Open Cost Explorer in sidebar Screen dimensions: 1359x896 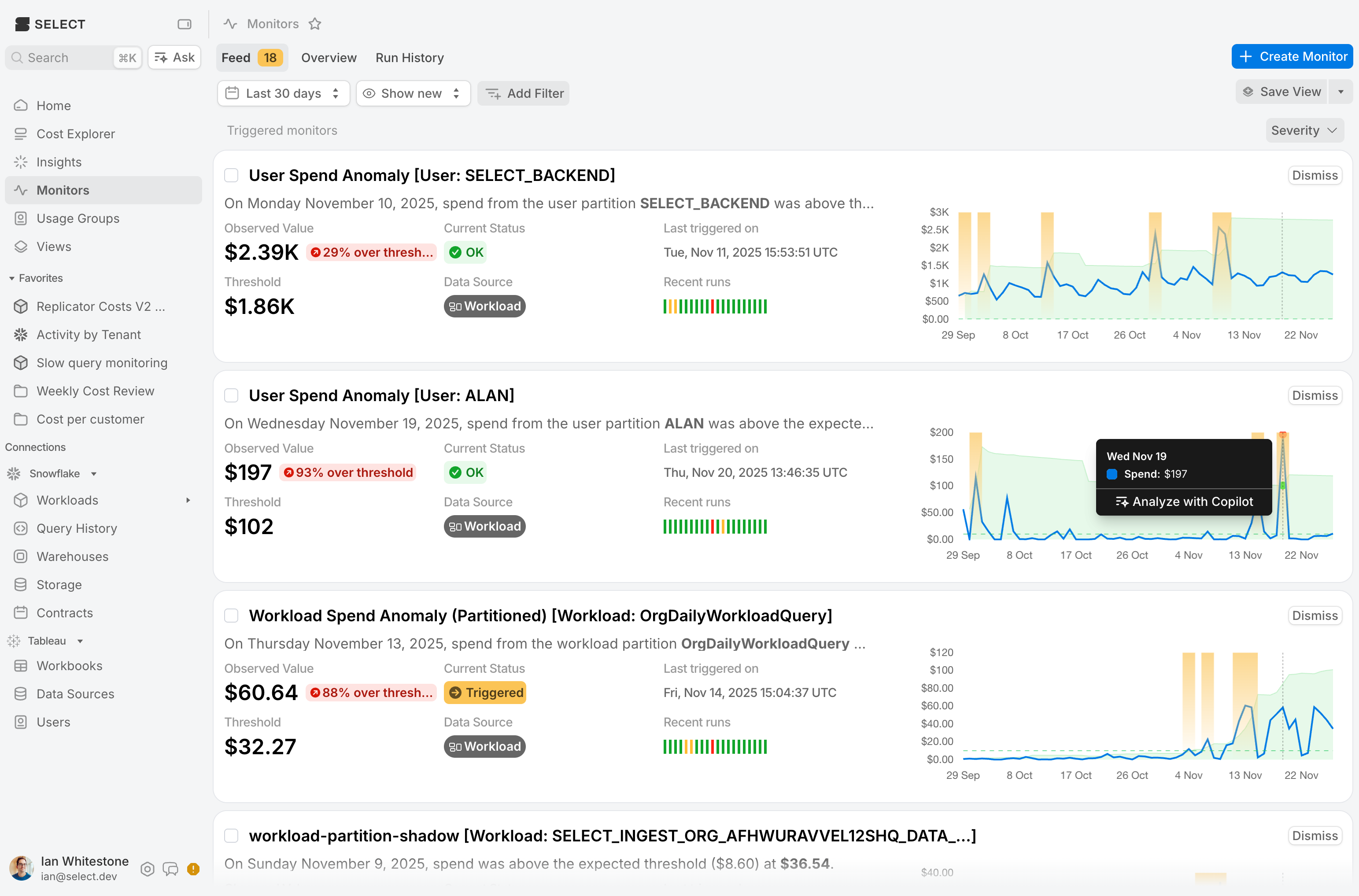pos(103,134)
